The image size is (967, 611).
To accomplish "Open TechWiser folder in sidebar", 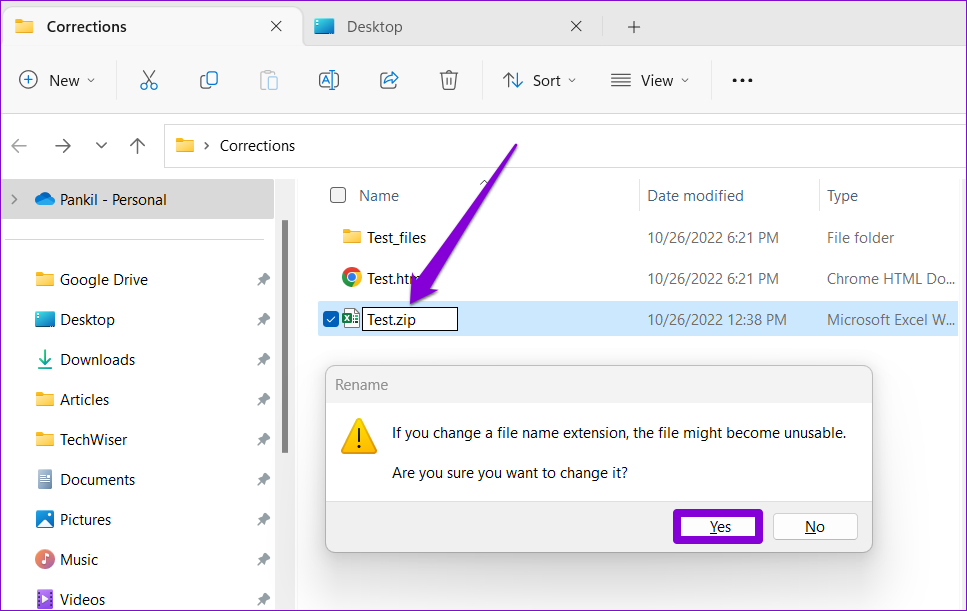I will pyautogui.click(x=93, y=440).
